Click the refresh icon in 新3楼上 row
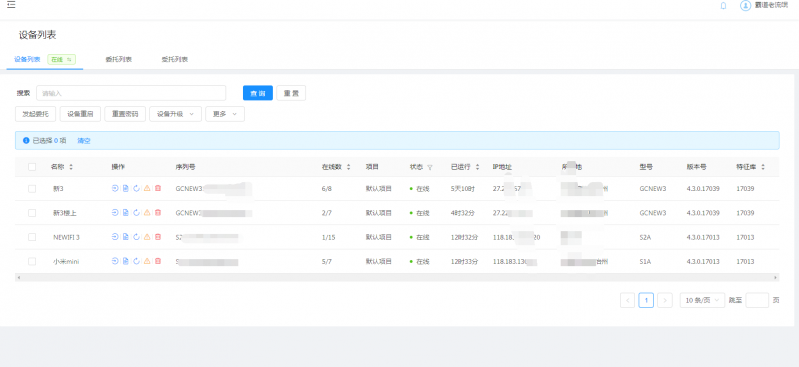Screen dimensions: 799x367 (136, 213)
